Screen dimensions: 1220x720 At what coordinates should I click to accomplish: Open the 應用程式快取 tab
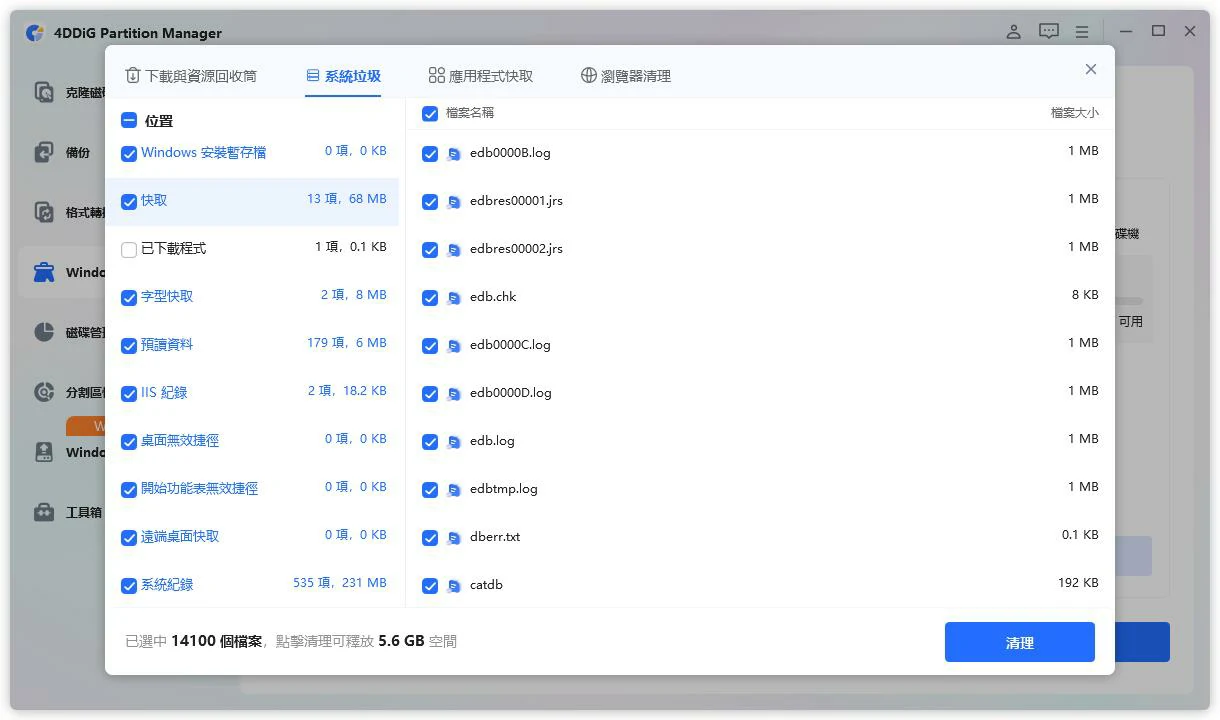tap(481, 76)
